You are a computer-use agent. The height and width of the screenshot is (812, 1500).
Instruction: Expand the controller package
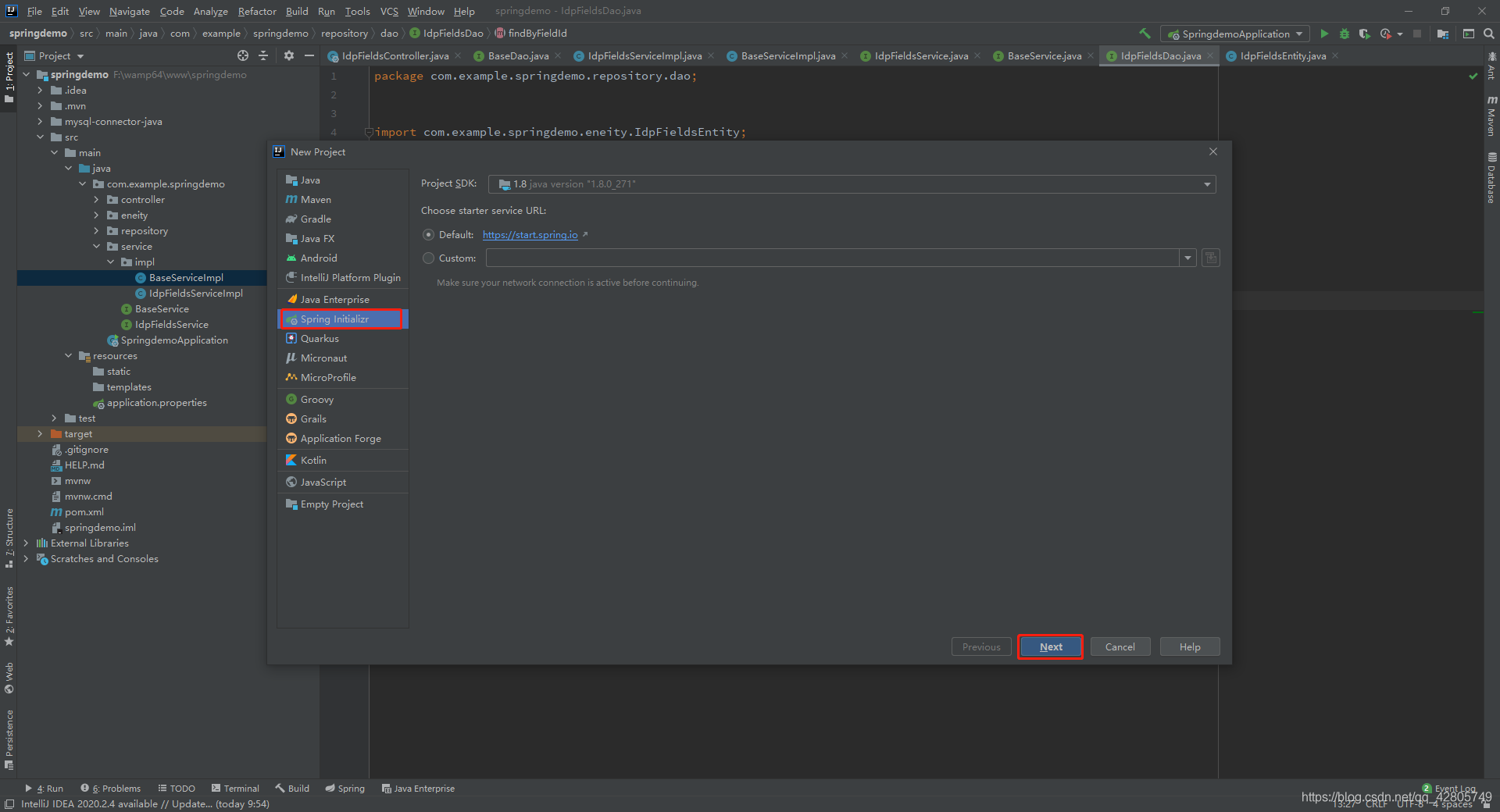pyautogui.click(x=96, y=199)
